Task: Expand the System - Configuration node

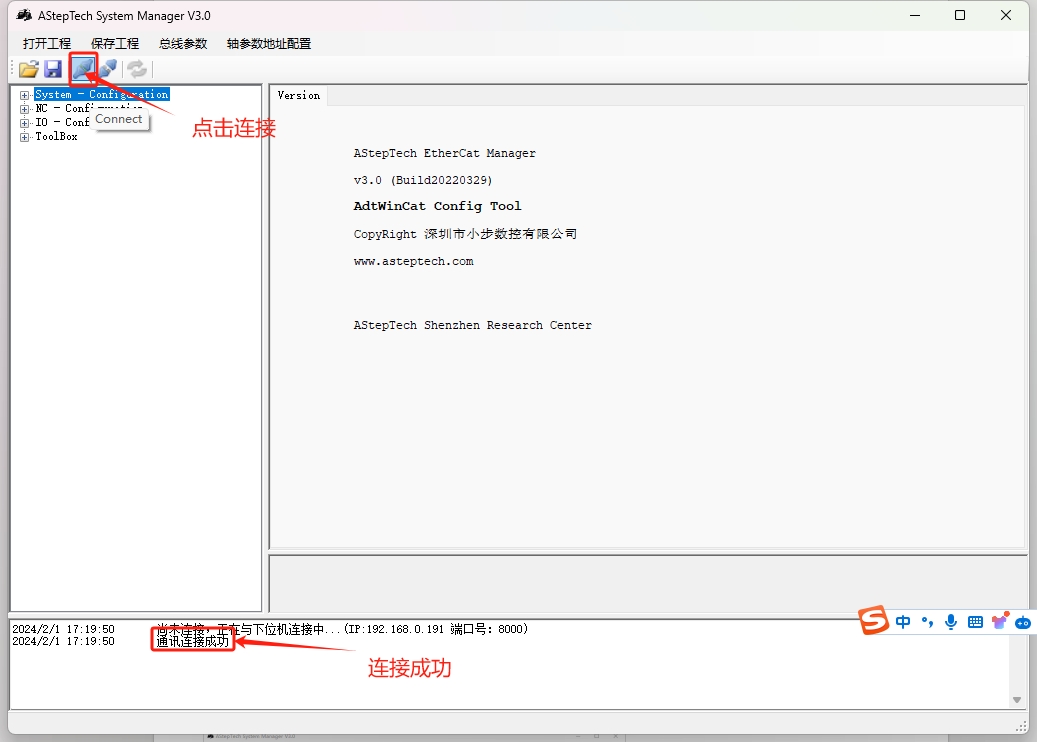Action: 24,95
